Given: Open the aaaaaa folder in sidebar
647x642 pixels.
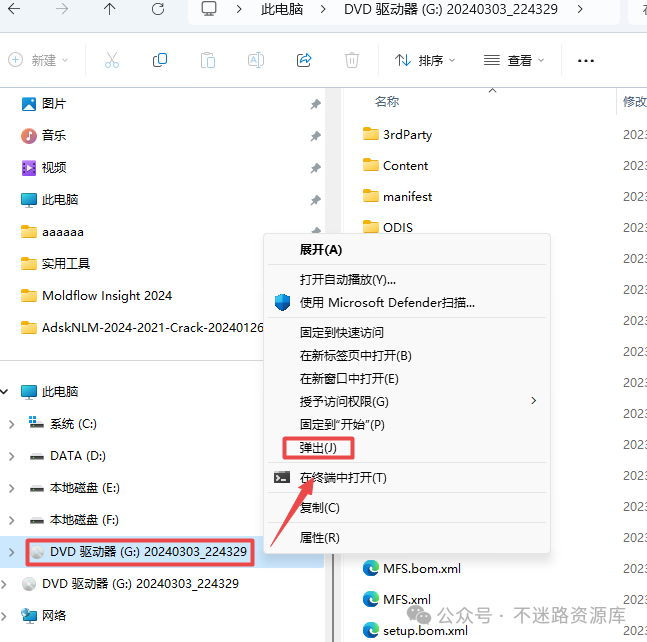Looking at the screenshot, I should pos(52,232).
